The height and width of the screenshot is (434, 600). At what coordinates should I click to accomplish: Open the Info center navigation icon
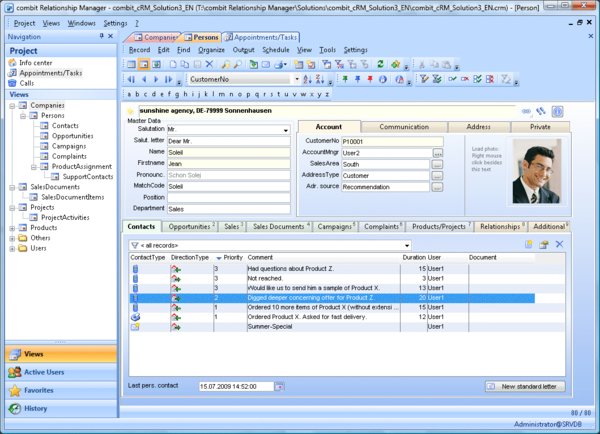coord(11,62)
